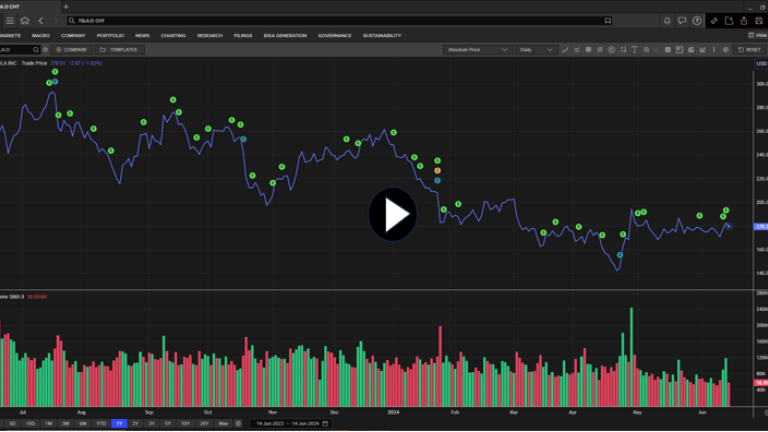Switch range to YTD
Screen dimensions: 768x432
click(x=101, y=423)
